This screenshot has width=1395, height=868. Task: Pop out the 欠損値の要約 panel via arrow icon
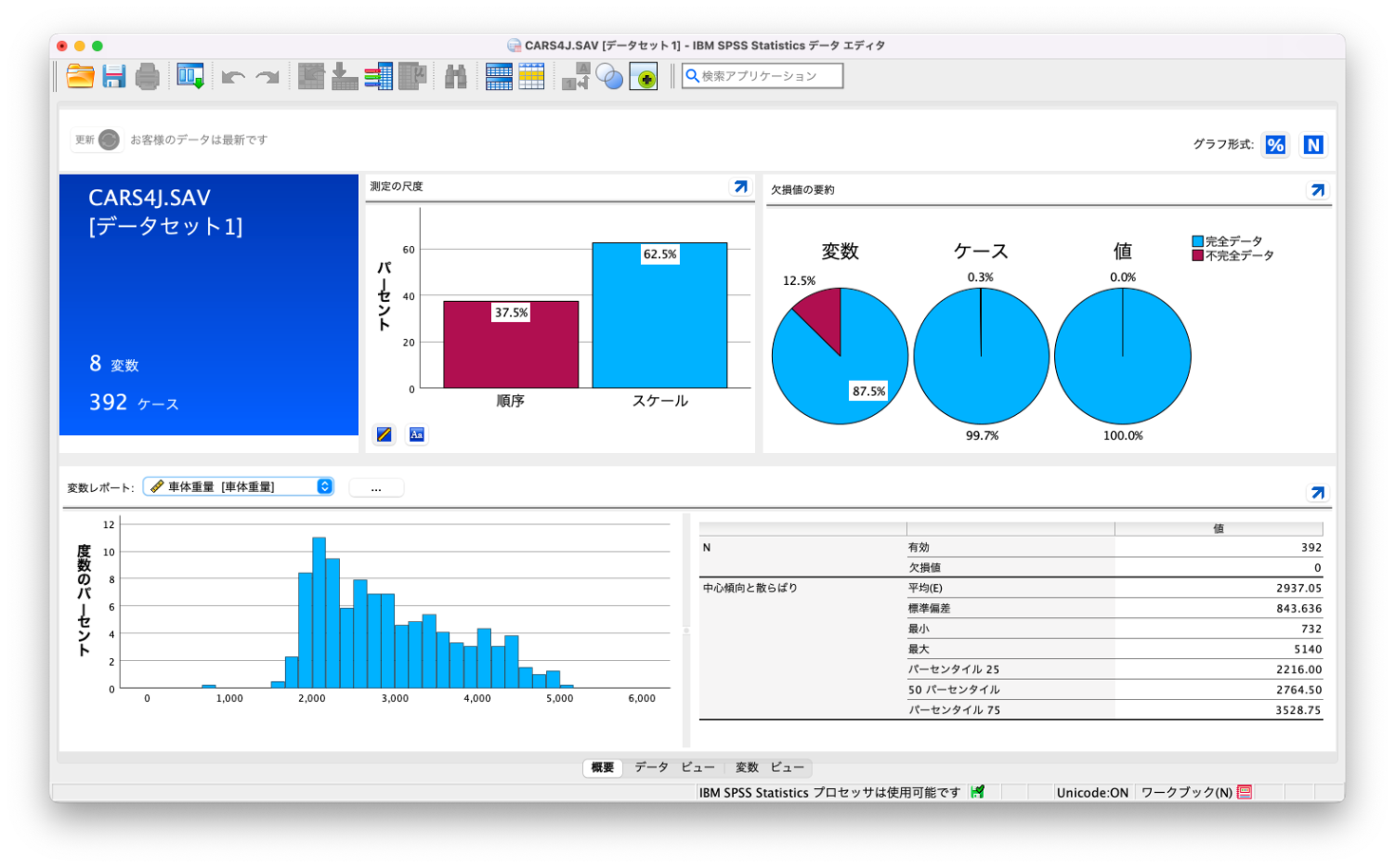1318,191
